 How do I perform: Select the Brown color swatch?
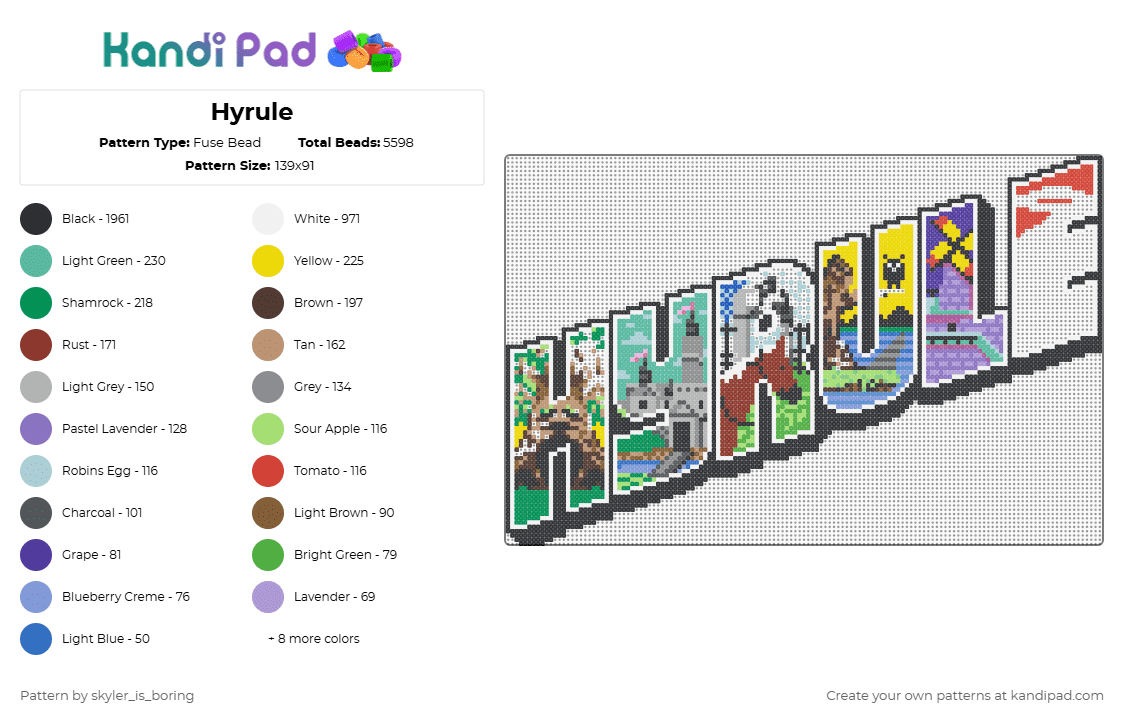click(268, 303)
